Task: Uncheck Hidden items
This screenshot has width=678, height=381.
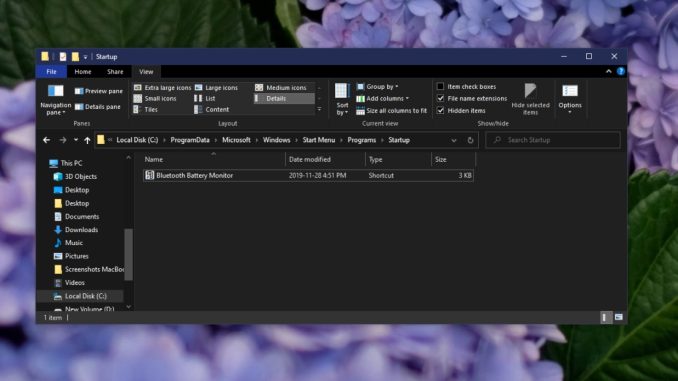Action: [440, 111]
